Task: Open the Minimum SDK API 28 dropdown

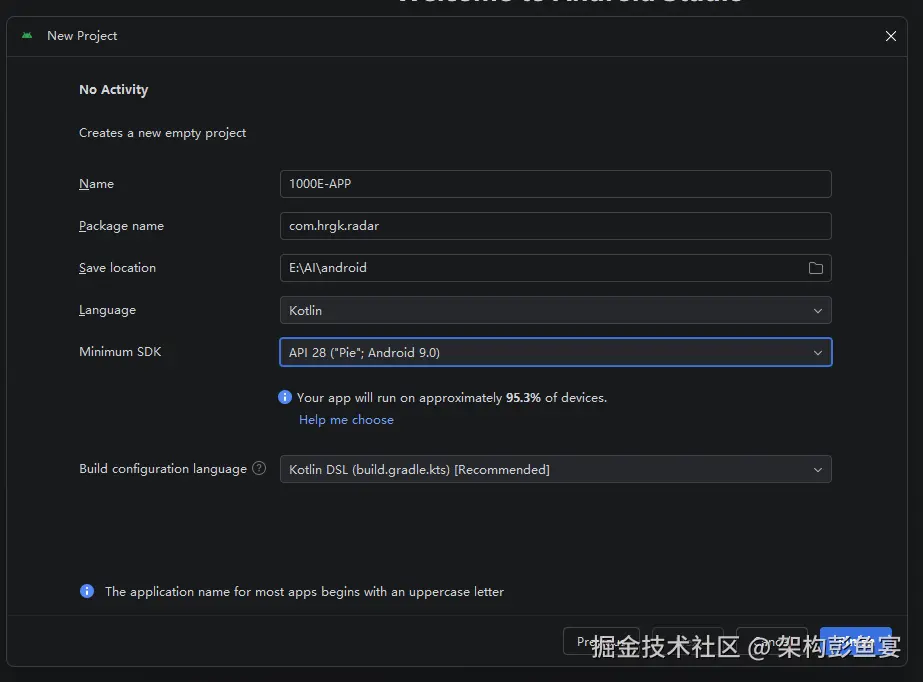Action: pyautogui.click(x=556, y=352)
